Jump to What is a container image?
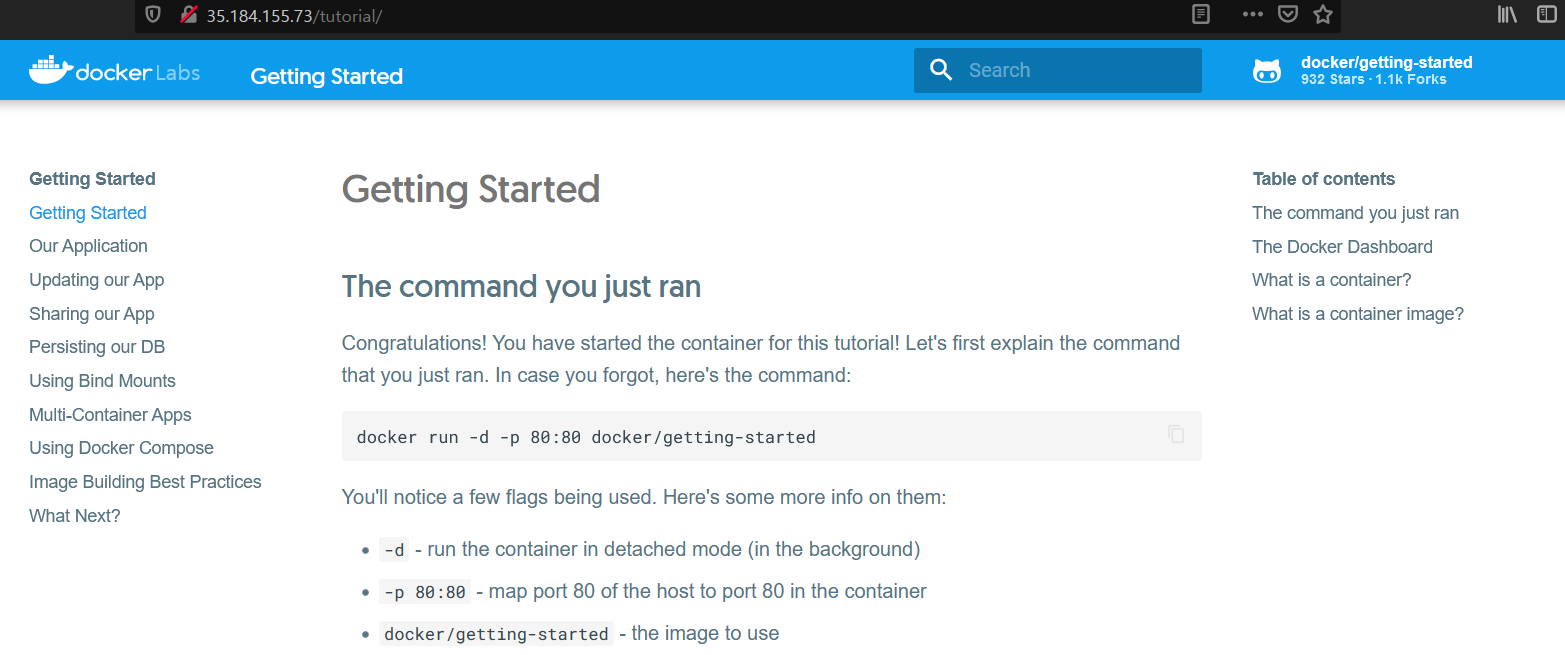The height and width of the screenshot is (655, 1565). (x=1357, y=314)
